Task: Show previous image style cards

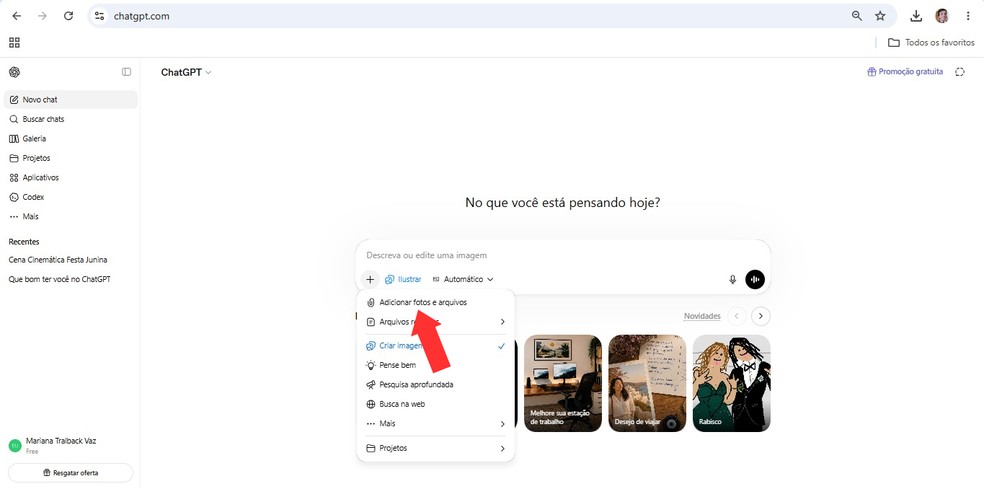Action: tap(737, 316)
